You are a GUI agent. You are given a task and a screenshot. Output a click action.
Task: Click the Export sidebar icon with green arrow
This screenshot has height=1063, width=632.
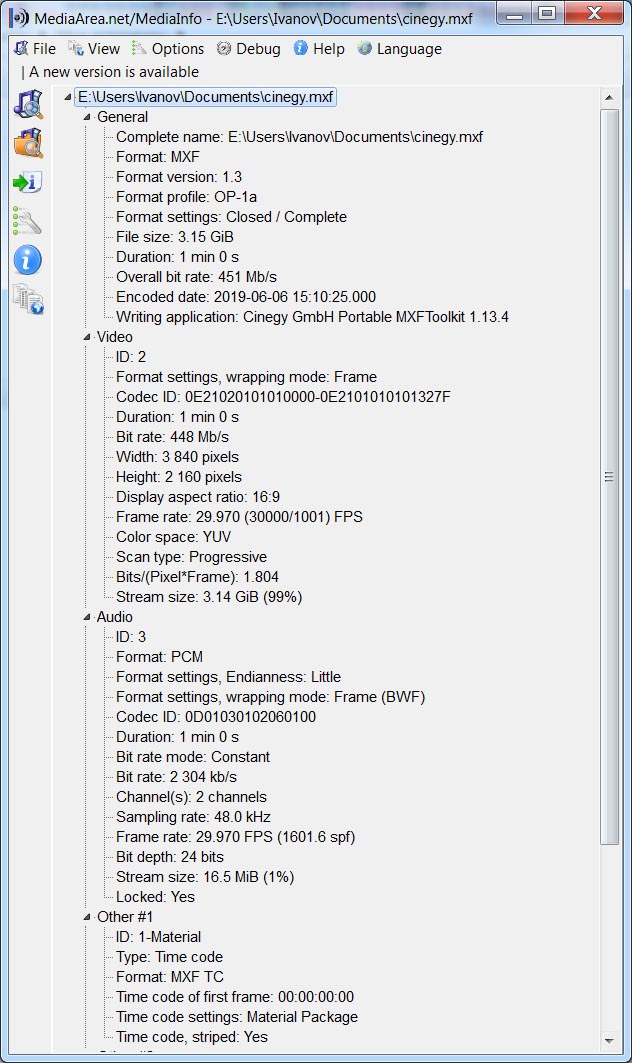click(28, 182)
